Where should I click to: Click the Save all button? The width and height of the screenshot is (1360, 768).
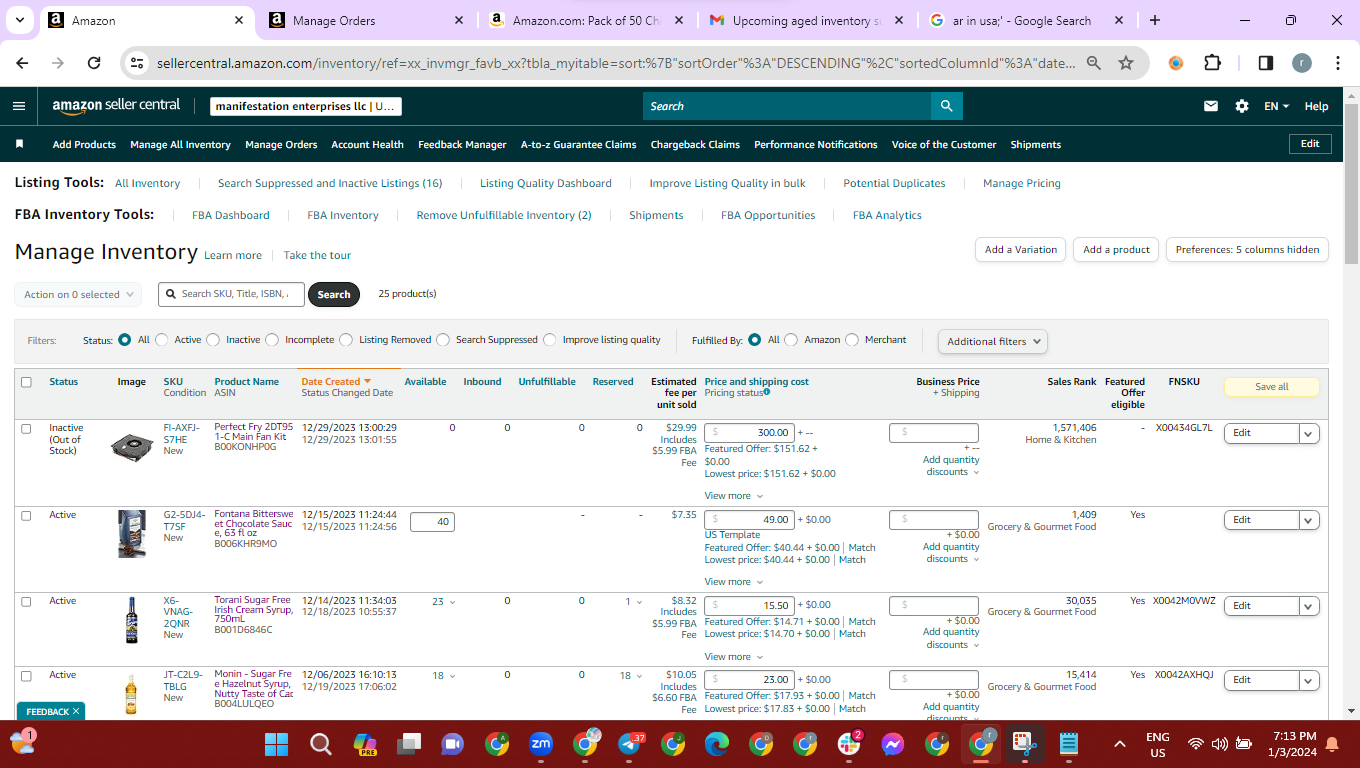point(1271,387)
